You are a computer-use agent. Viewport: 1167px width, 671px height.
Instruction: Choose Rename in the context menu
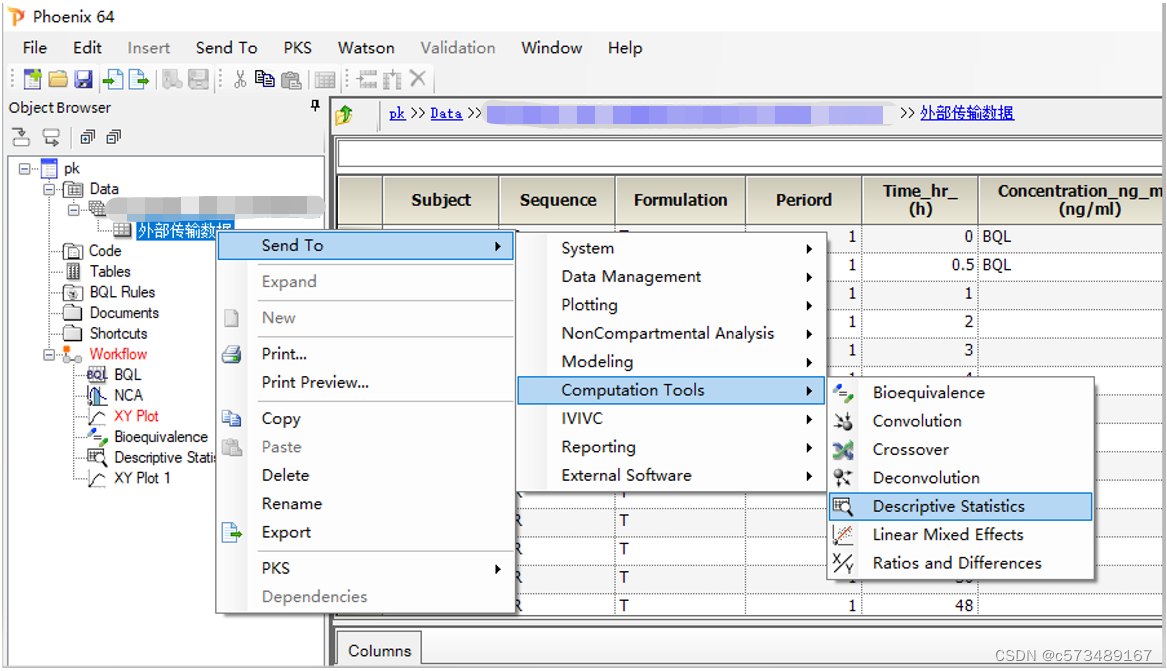(292, 504)
